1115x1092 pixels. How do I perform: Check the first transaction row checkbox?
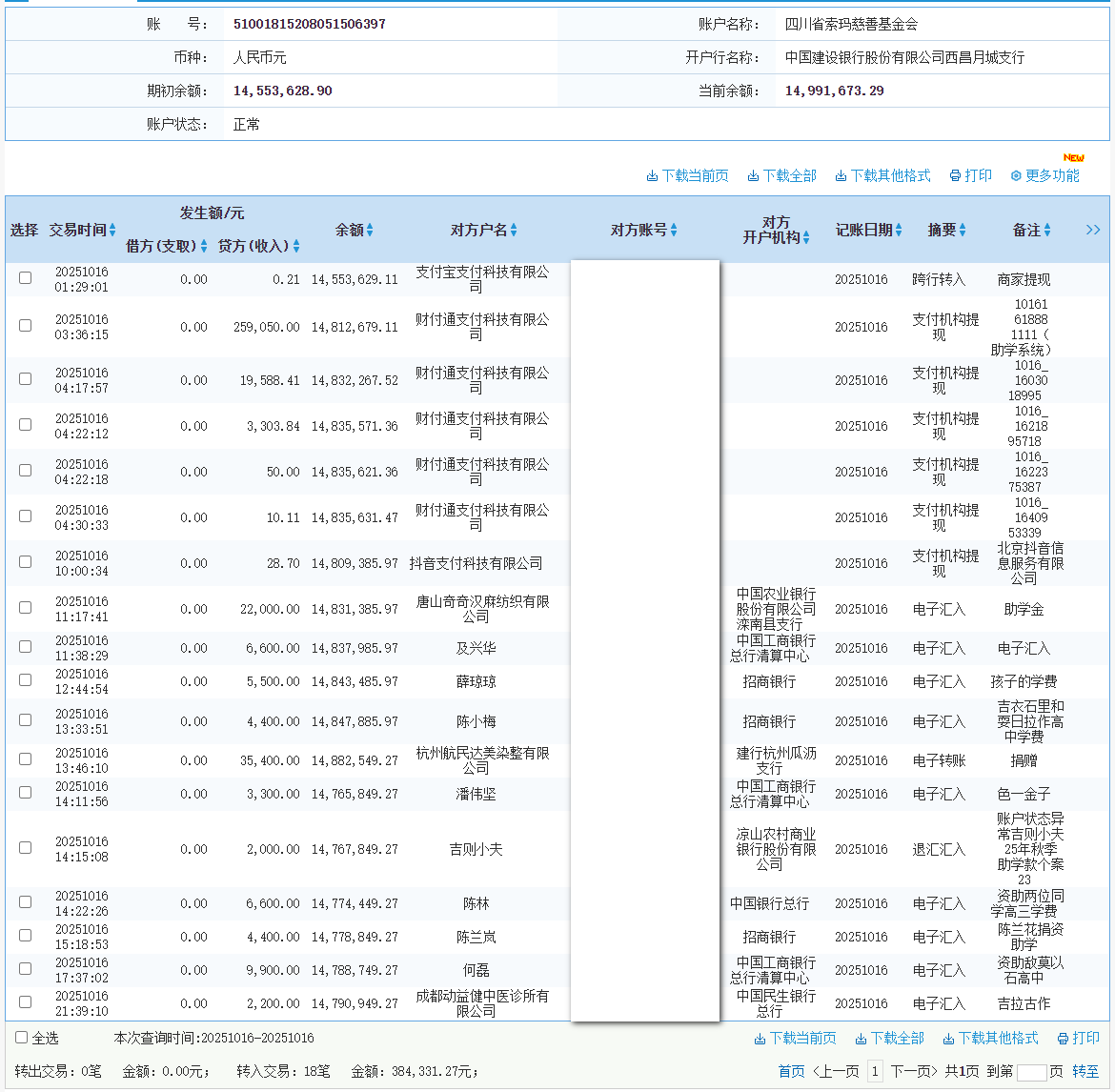(x=24, y=278)
